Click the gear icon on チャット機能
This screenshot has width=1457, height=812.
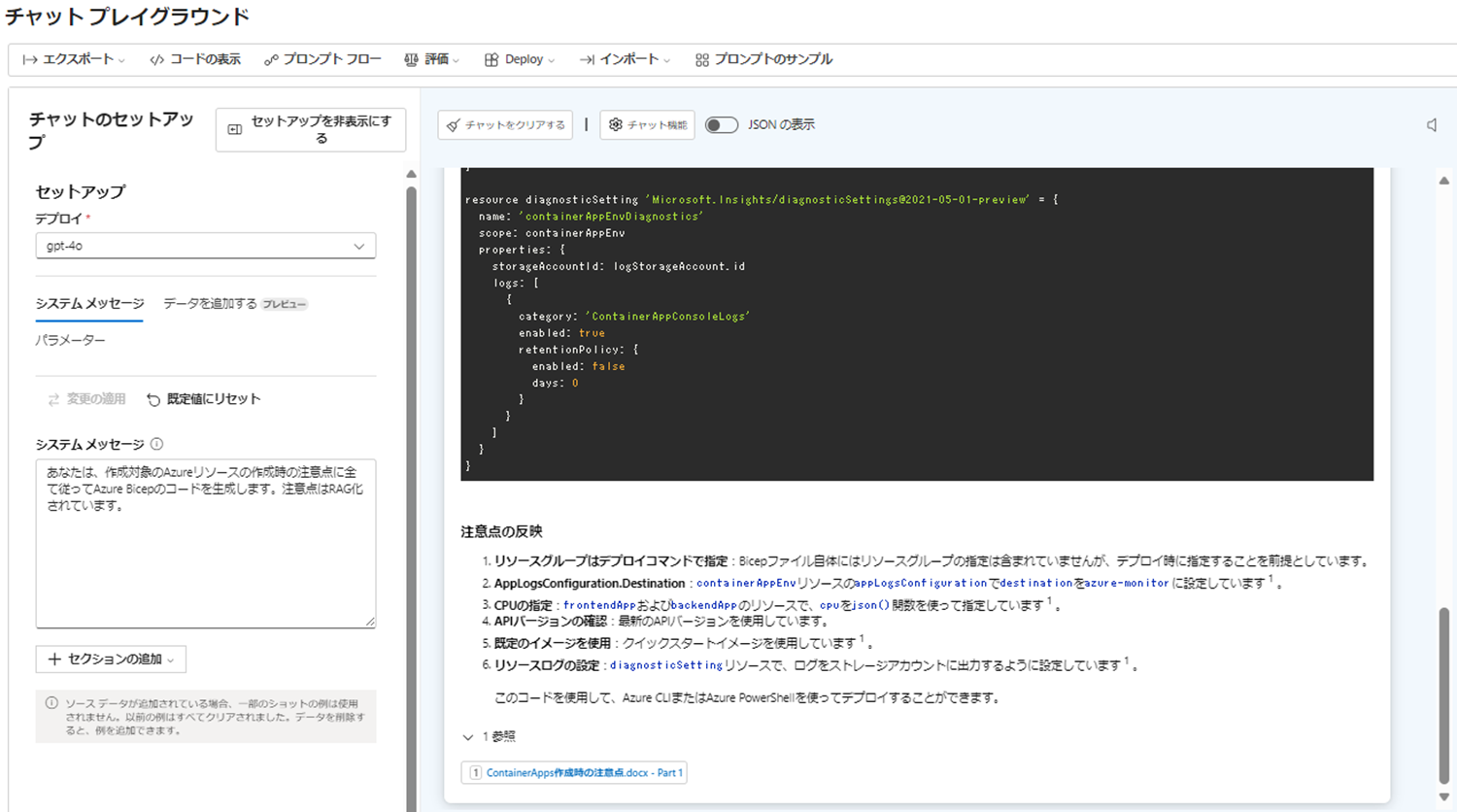(x=615, y=125)
